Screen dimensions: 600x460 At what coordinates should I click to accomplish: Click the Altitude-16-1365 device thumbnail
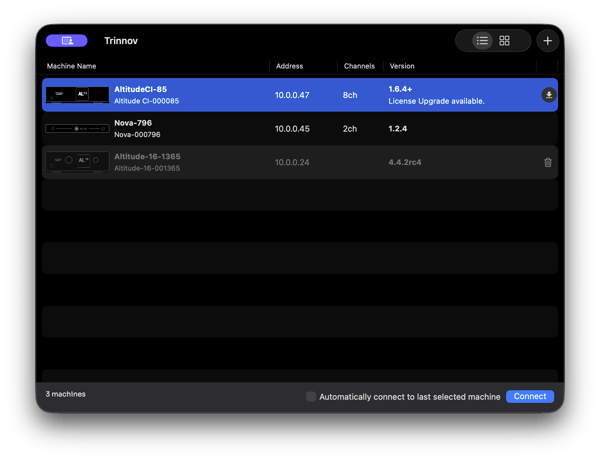point(77,162)
